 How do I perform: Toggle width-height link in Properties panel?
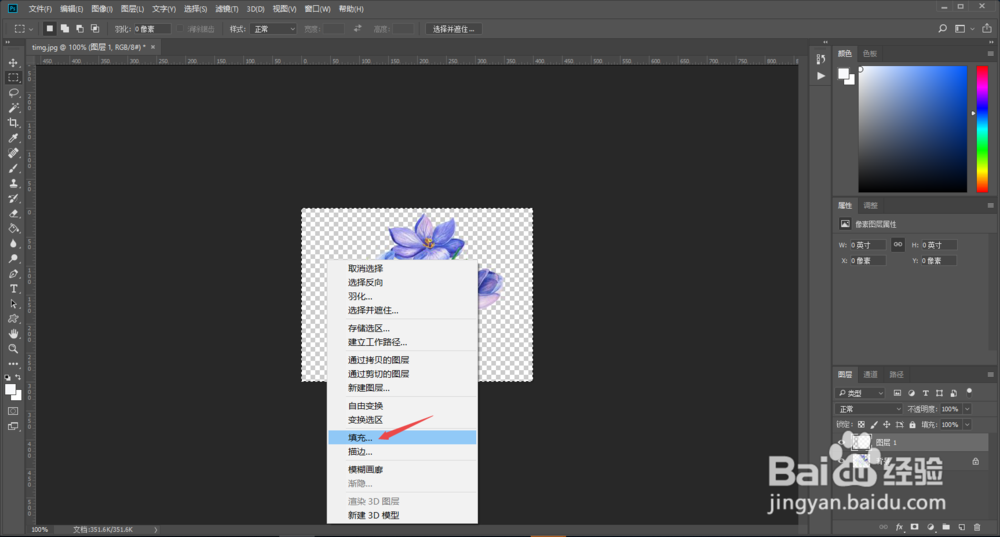[897, 245]
